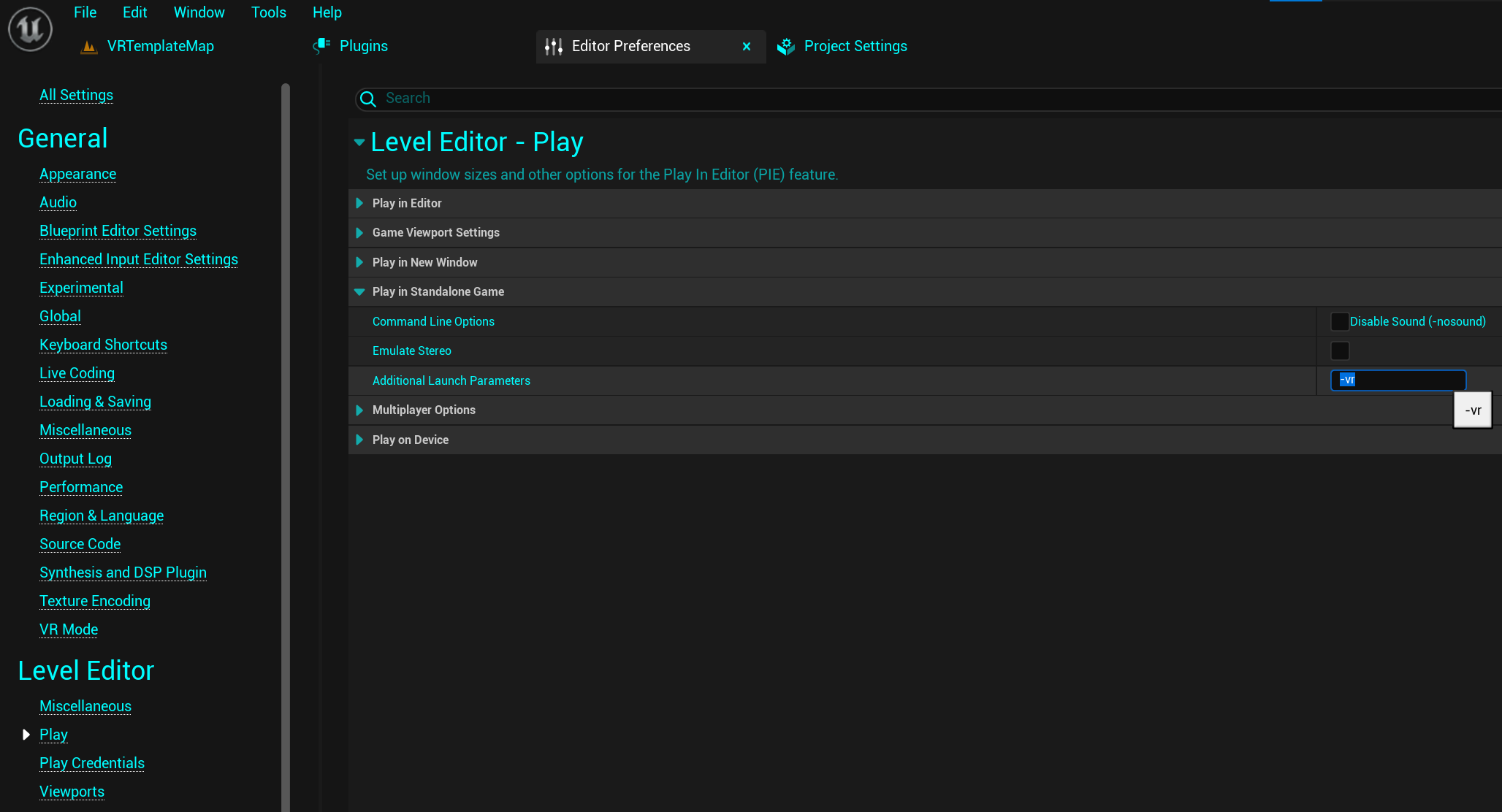Expand the Play on Device category
Image resolution: width=1502 pixels, height=812 pixels.
[x=359, y=440]
